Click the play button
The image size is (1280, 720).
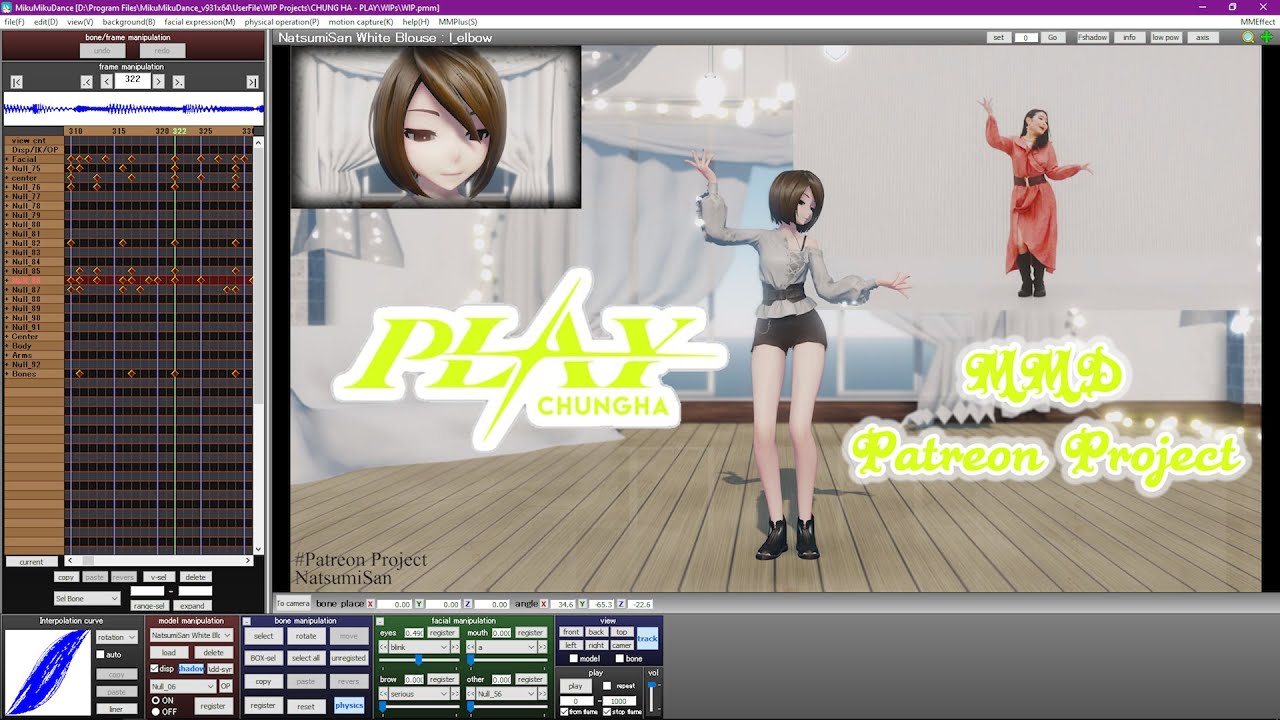[575, 686]
